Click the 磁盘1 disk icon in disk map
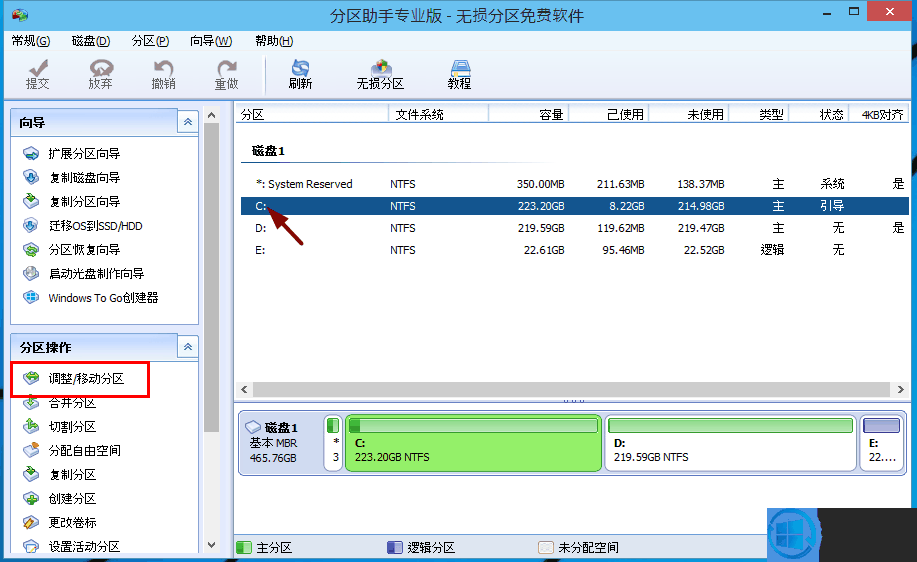This screenshot has height=562, width=917. coord(253,427)
